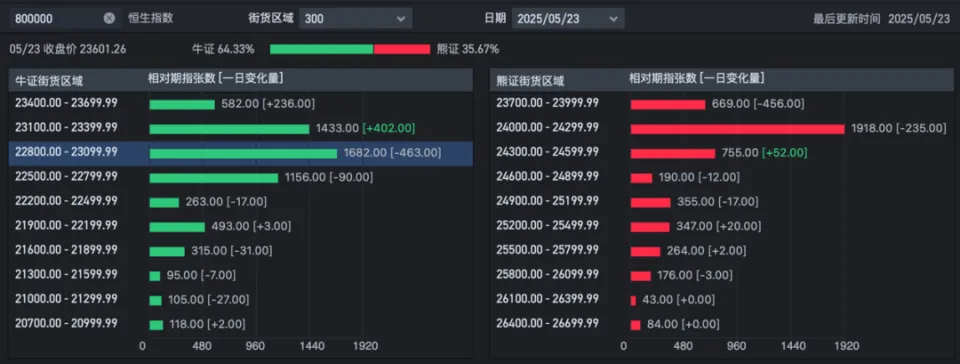Select bull row 23100.00 - 23399.99
The width and height of the screenshot is (960, 364).
241,128
